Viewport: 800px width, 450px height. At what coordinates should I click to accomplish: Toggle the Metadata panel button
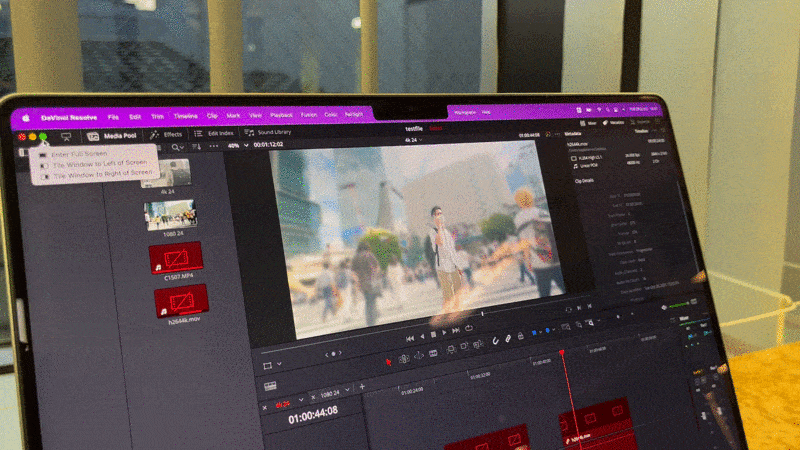pyautogui.click(x=613, y=122)
